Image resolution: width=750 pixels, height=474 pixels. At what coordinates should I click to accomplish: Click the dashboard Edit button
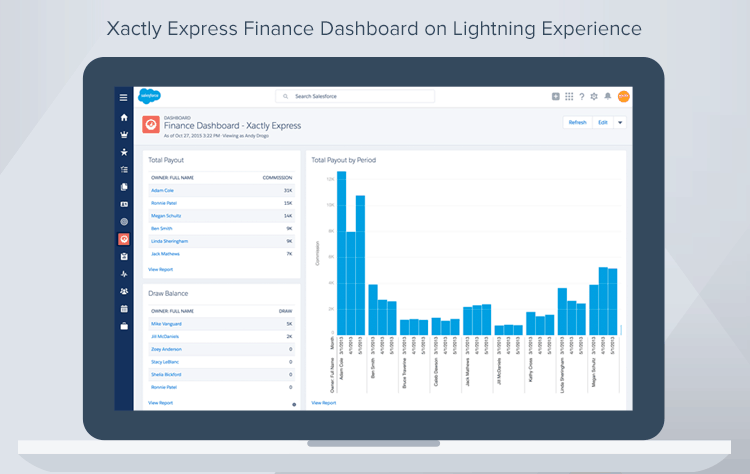[x=602, y=122]
